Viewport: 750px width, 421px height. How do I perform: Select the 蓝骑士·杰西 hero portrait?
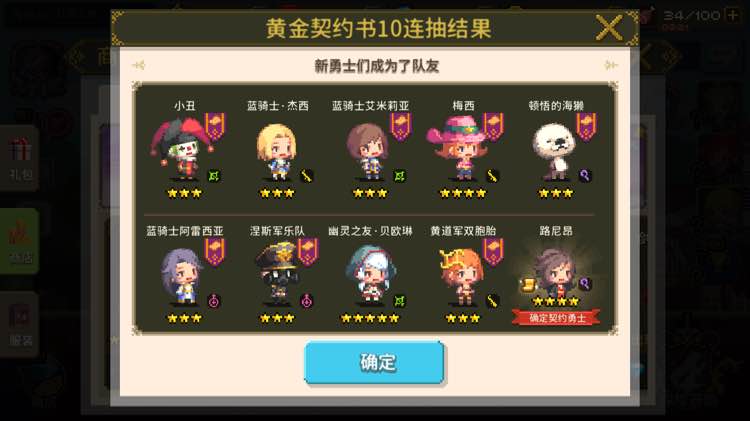click(x=277, y=151)
